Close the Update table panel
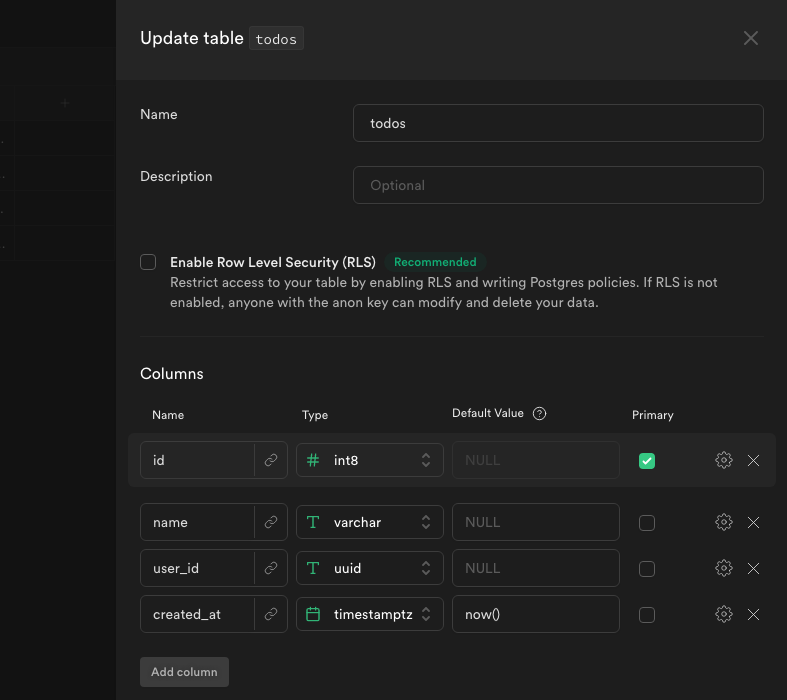The width and height of the screenshot is (787, 700). click(751, 38)
